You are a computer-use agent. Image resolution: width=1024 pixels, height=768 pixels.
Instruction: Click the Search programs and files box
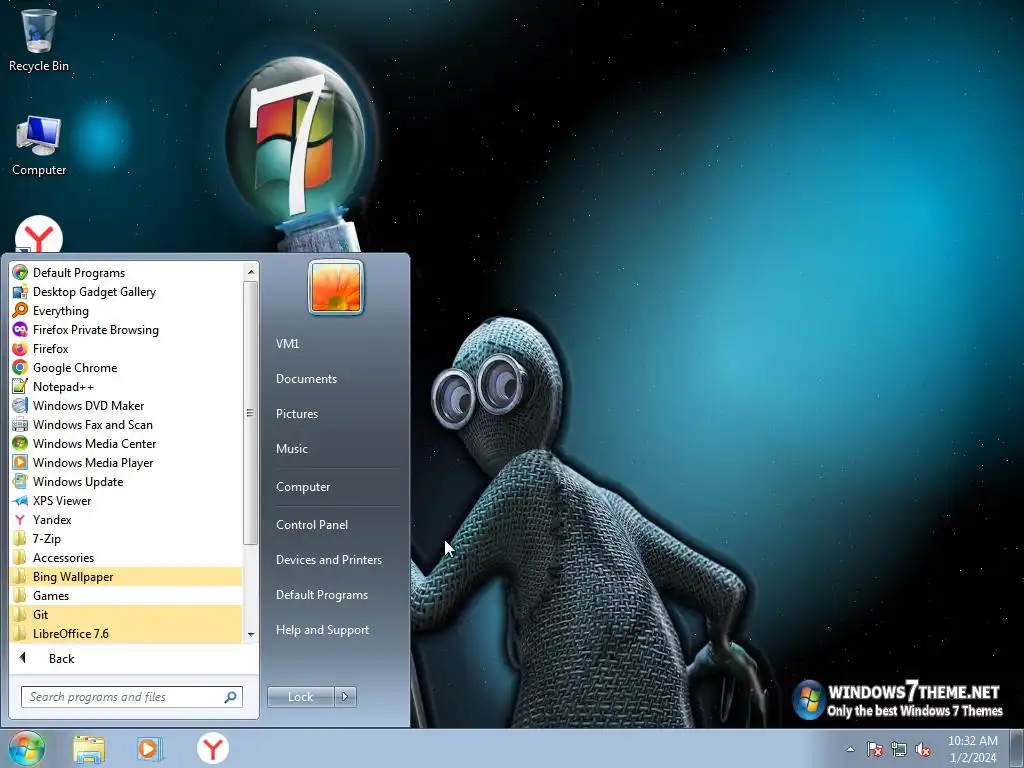click(131, 697)
